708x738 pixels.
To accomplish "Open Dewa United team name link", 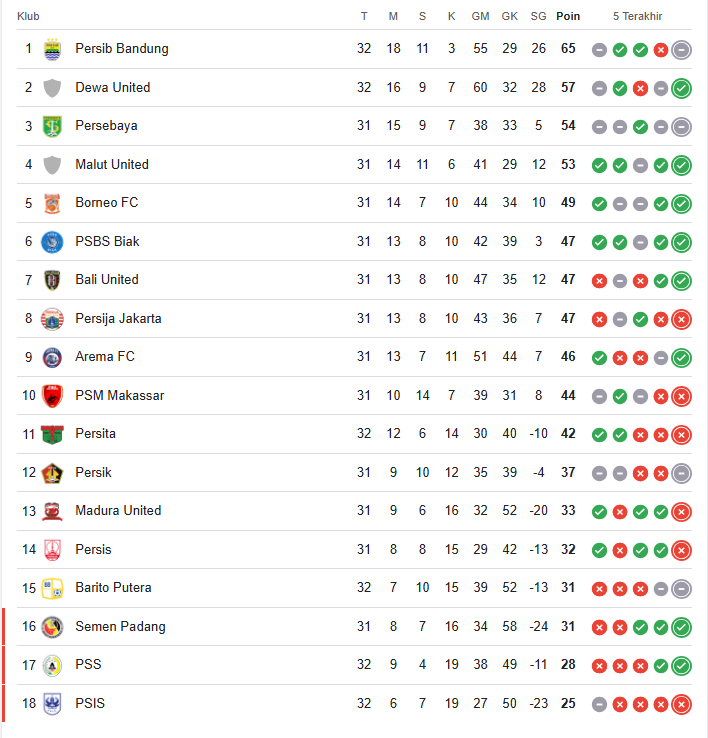I will [113, 88].
